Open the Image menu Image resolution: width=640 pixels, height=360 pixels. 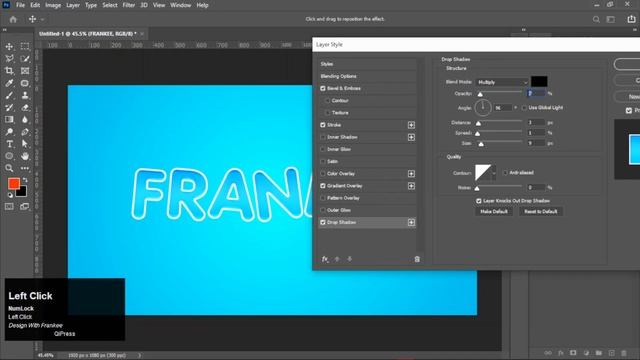(x=53, y=5)
